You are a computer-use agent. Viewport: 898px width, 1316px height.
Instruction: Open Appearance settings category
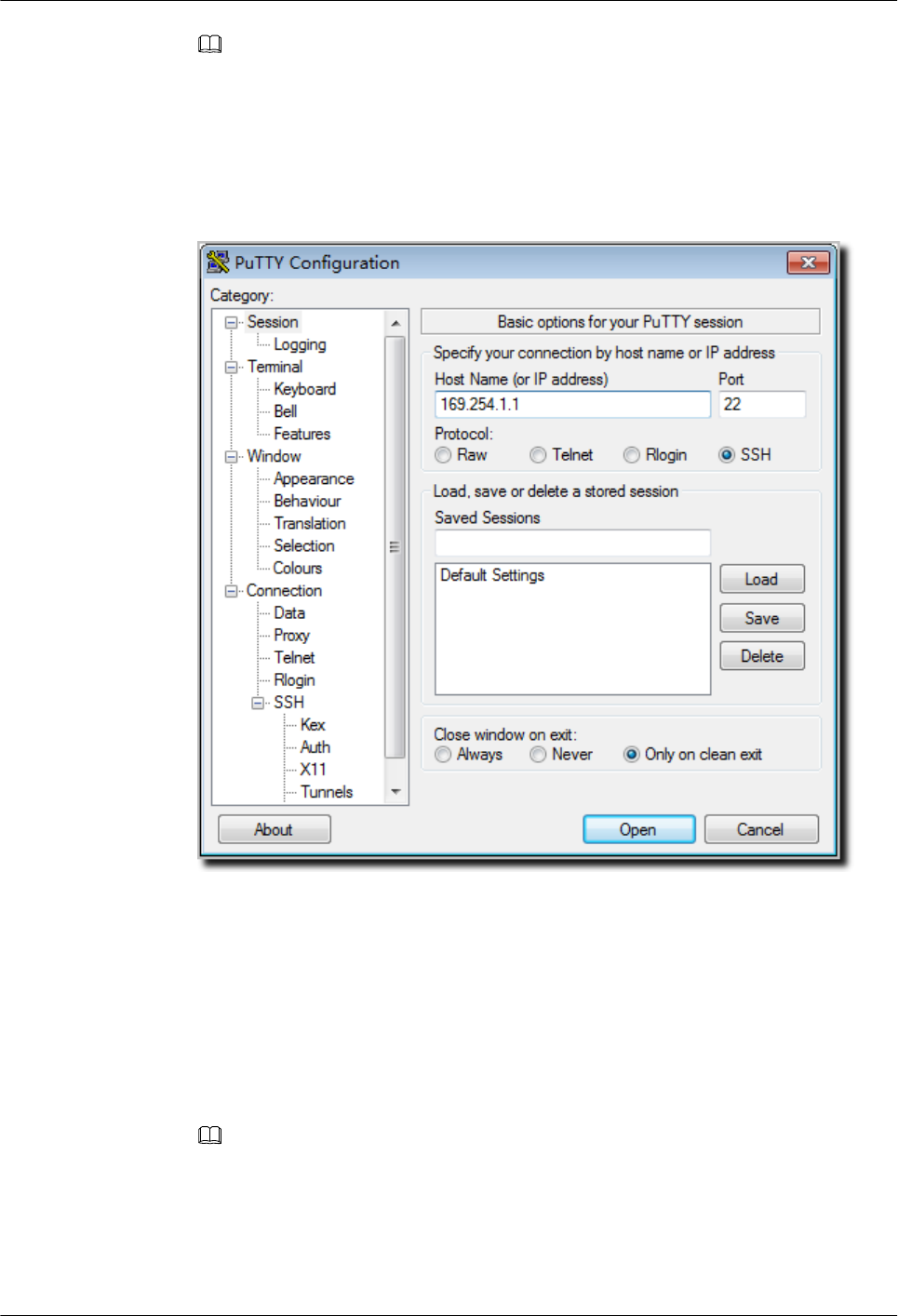pyautogui.click(x=314, y=478)
